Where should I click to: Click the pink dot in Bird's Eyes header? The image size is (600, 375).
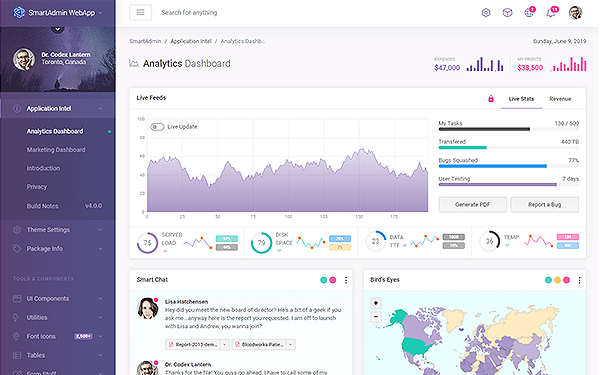(x=566, y=280)
